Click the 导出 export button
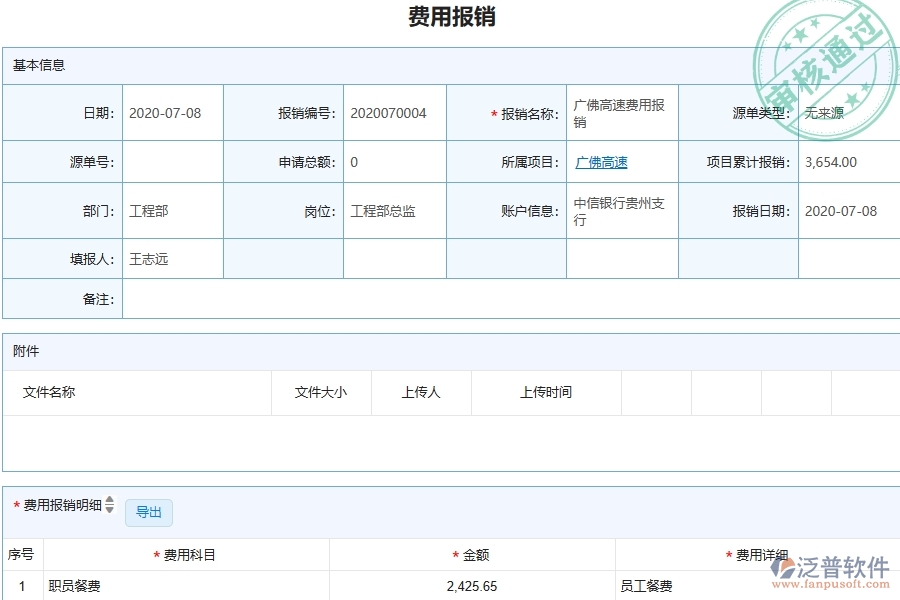Viewport: 900px width, 600px height. coord(148,512)
